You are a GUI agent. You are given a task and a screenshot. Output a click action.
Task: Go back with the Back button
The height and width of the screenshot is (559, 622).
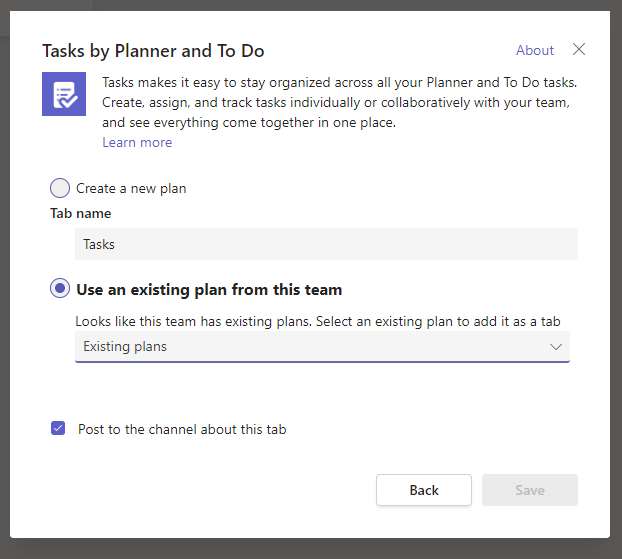pos(424,490)
